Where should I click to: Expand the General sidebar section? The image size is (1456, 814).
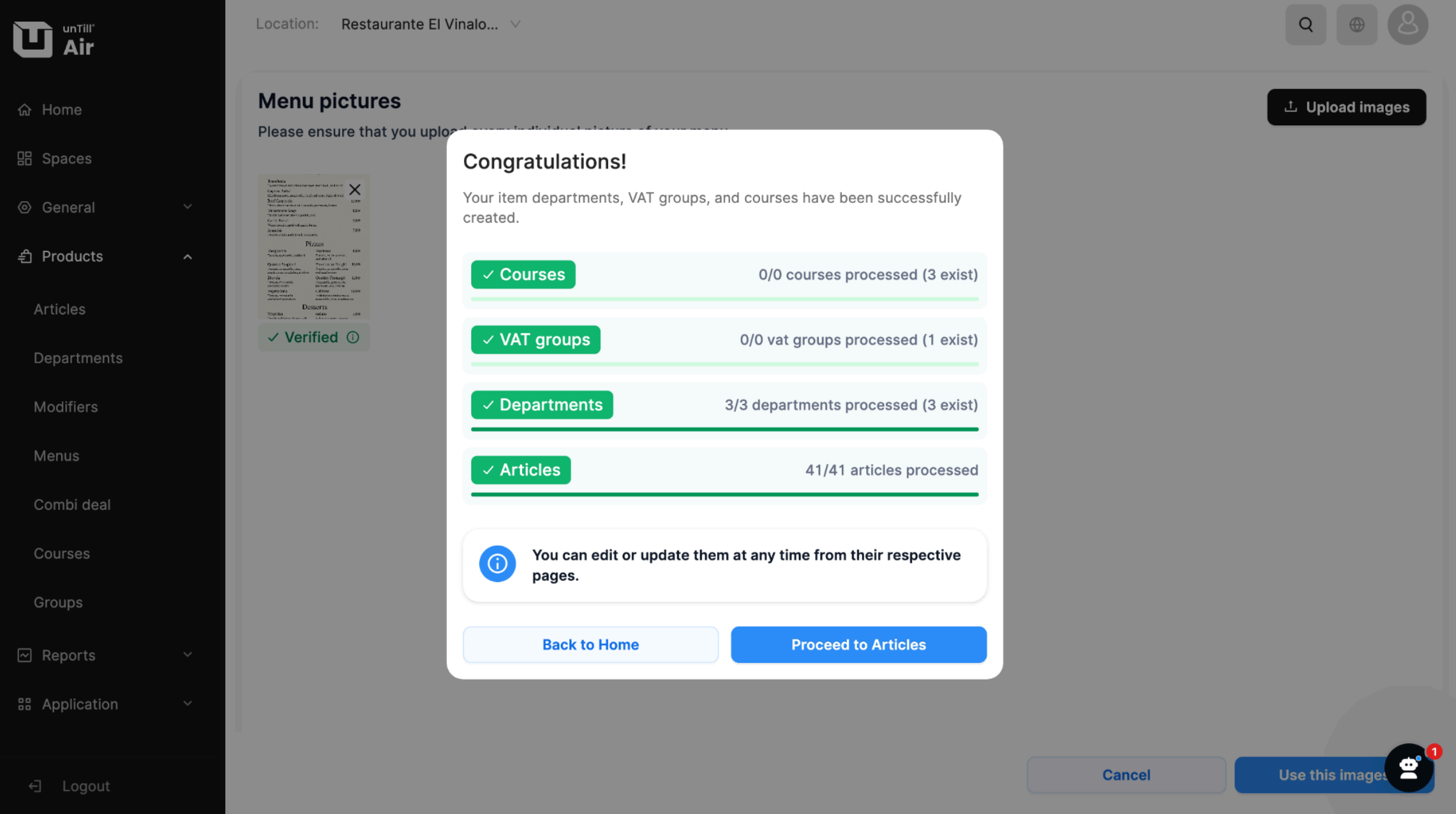pos(188,207)
